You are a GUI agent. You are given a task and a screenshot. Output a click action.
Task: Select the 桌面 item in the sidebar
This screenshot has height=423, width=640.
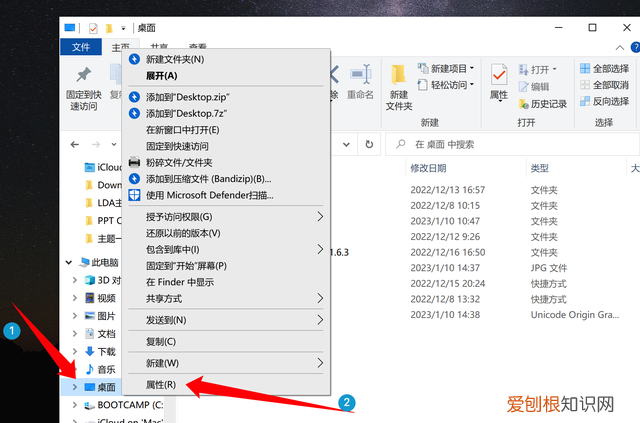[x=107, y=387]
